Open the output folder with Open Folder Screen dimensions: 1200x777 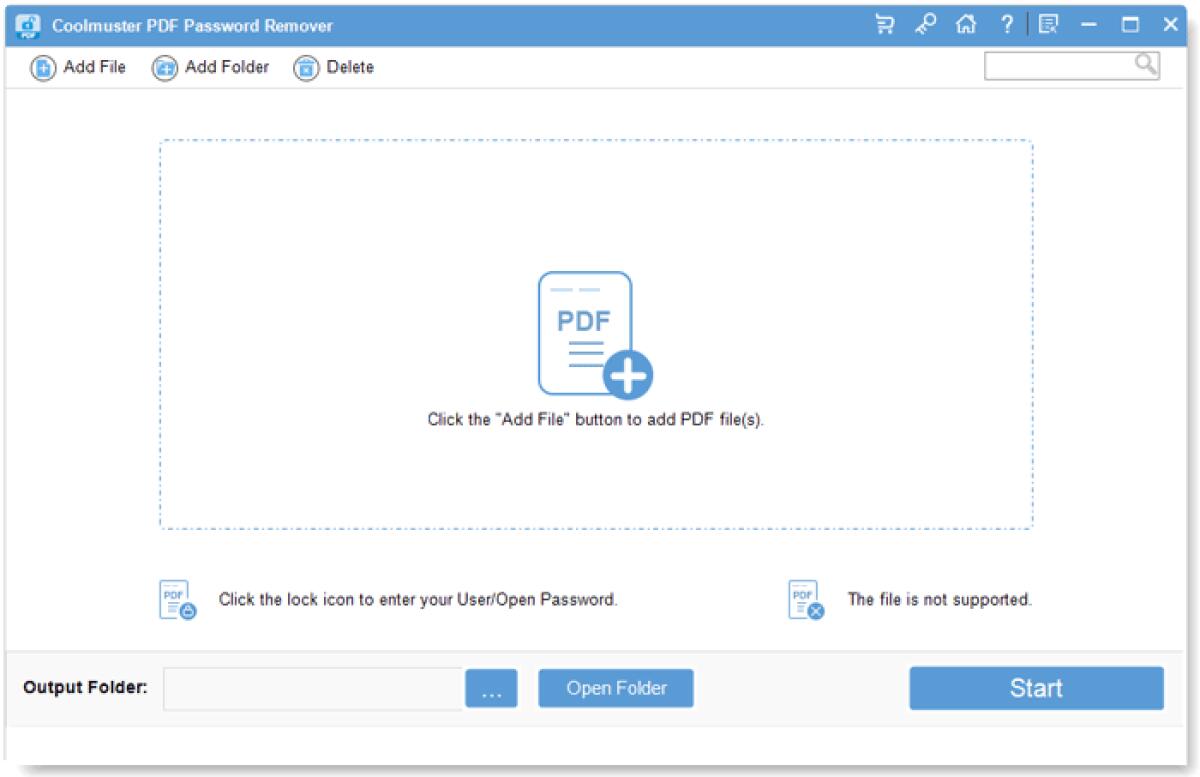click(615, 687)
